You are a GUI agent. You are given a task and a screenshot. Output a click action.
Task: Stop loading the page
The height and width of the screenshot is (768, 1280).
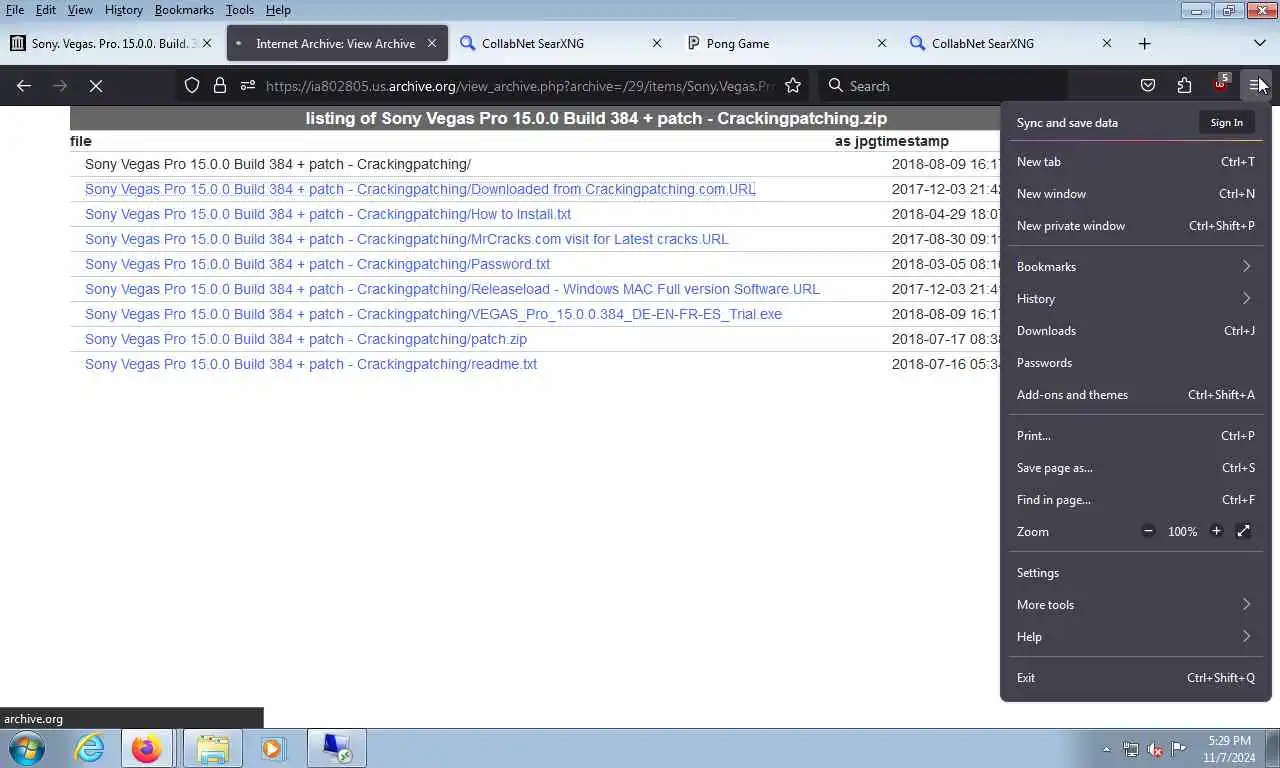(96, 86)
